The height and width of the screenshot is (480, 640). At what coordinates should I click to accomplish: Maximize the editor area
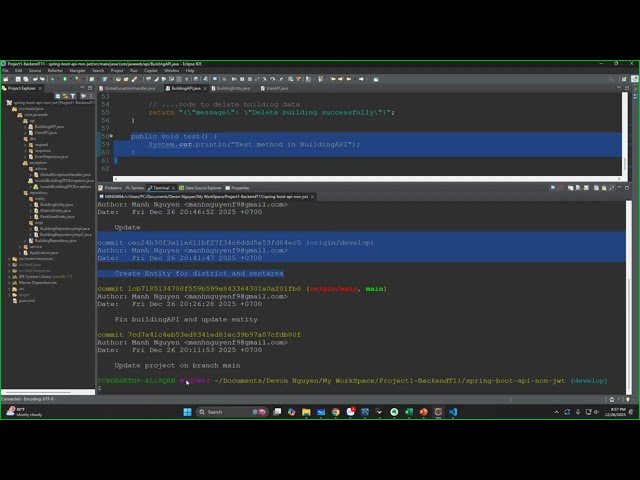click(x=627, y=88)
